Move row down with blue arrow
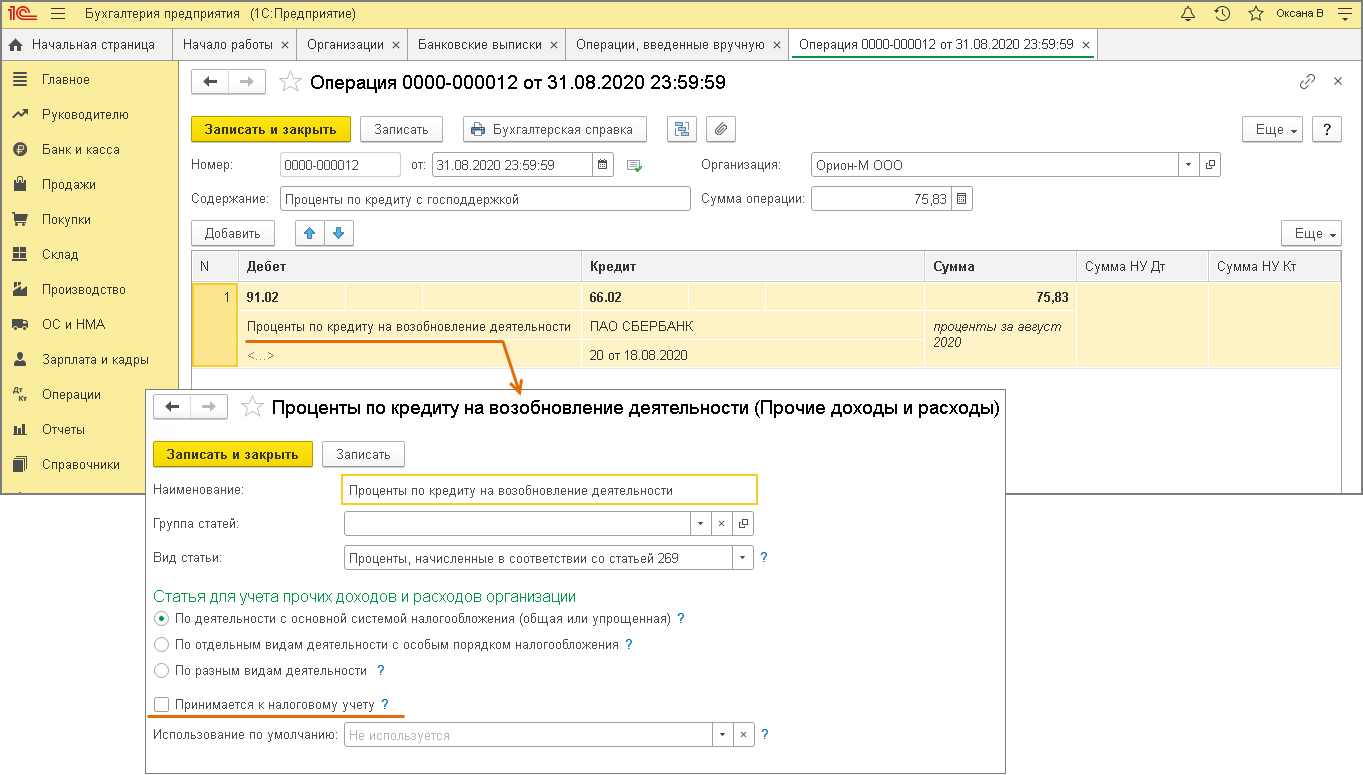The width and height of the screenshot is (1363, 775). pyautogui.click(x=338, y=233)
